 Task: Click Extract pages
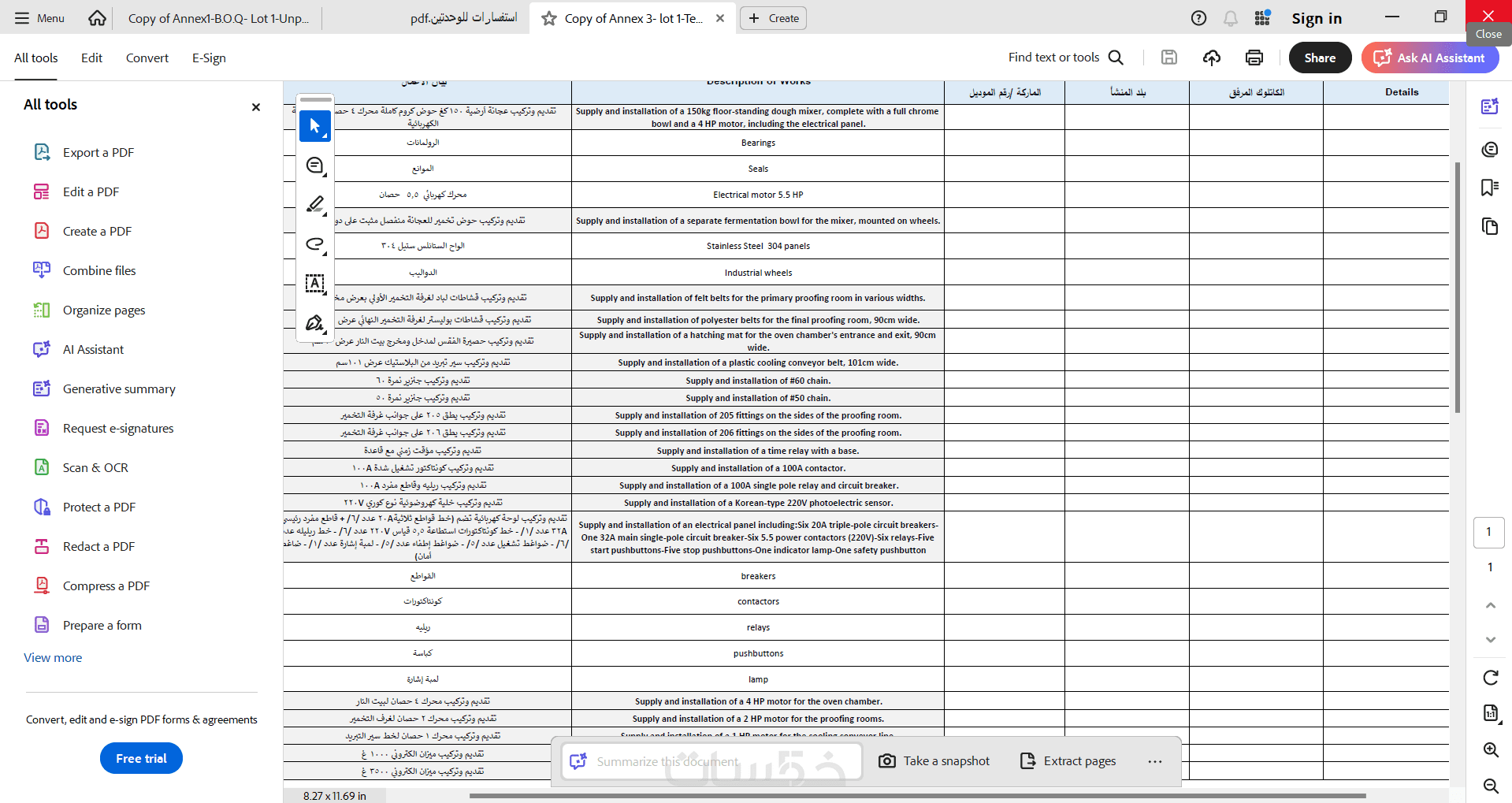pyautogui.click(x=1068, y=761)
